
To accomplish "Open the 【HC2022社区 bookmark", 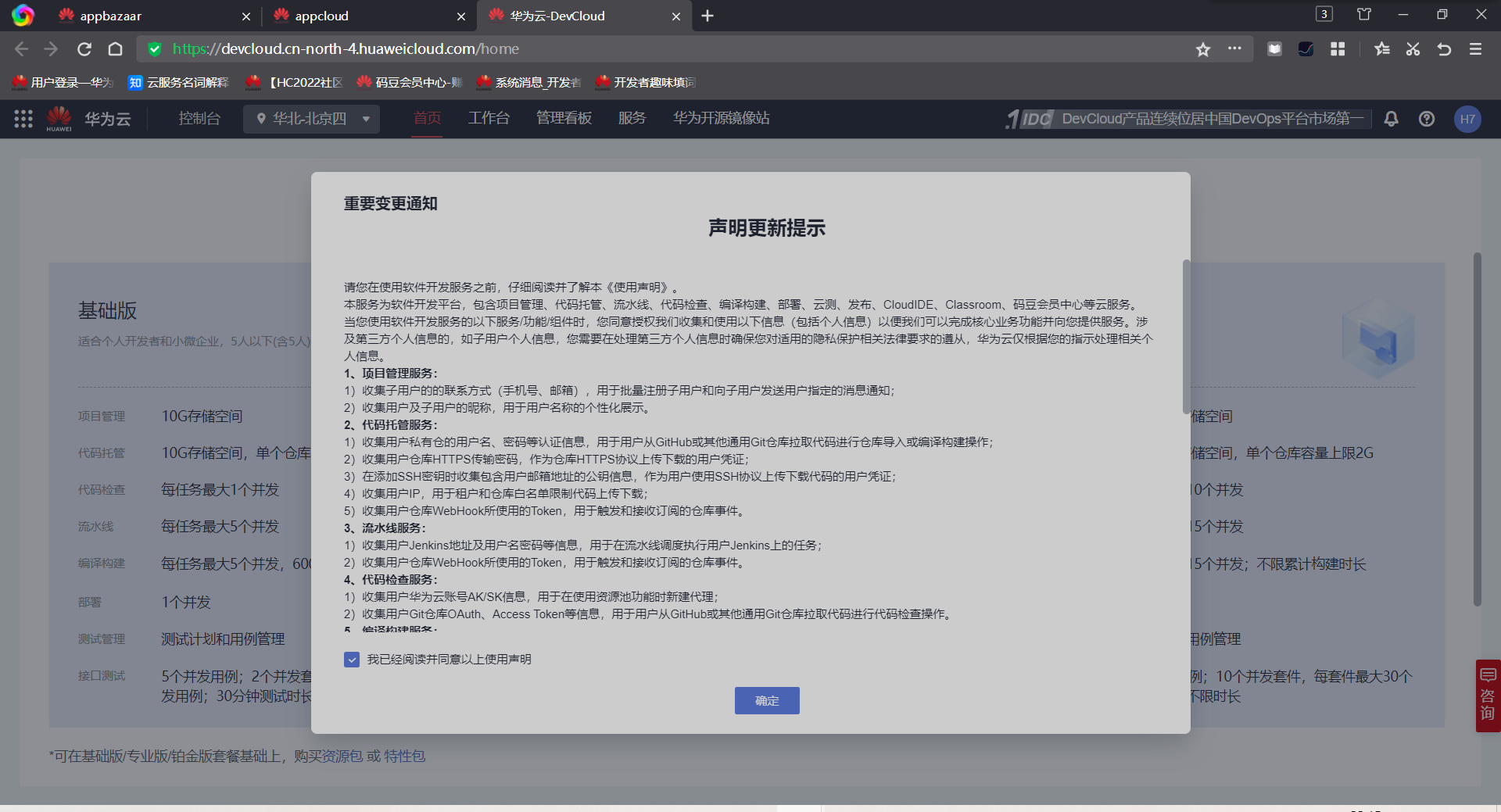I will pos(295,82).
